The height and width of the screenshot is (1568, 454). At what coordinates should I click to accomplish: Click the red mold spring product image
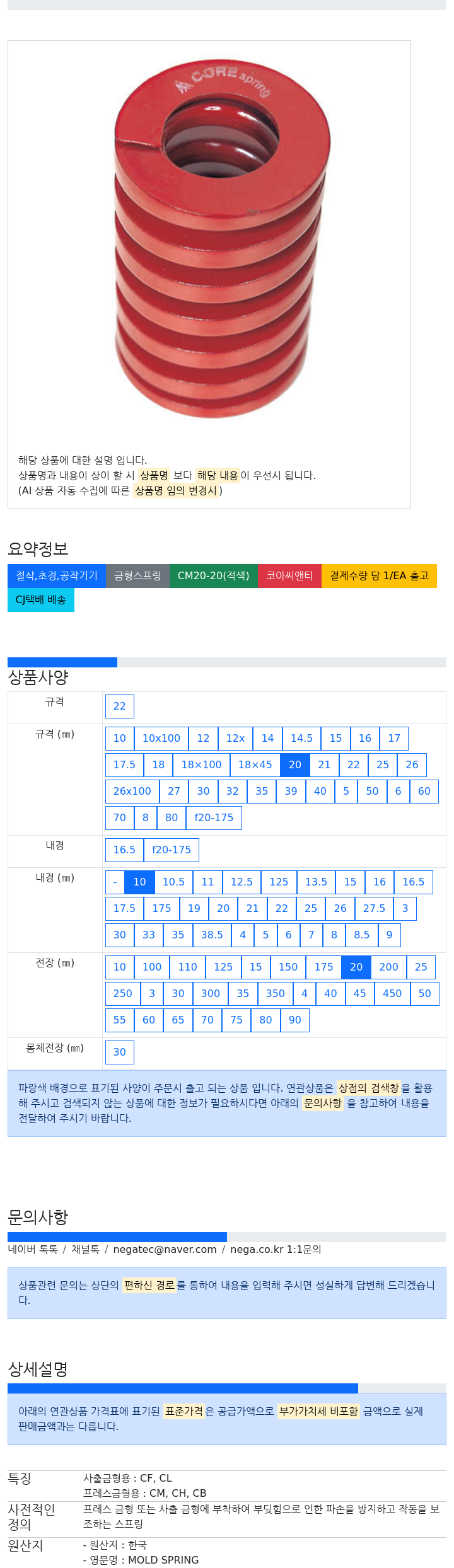tap(221, 239)
